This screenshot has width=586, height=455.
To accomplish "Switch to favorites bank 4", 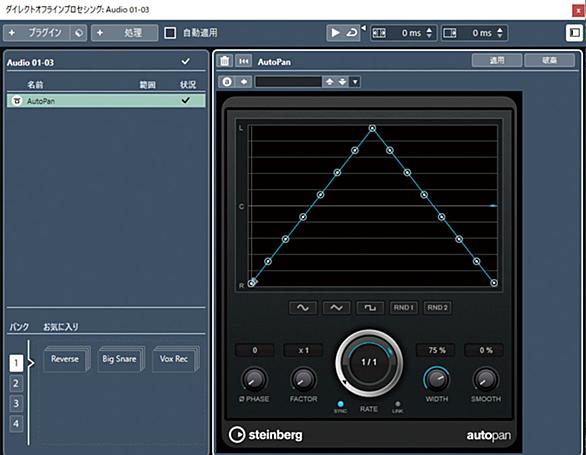I will tap(16, 424).
